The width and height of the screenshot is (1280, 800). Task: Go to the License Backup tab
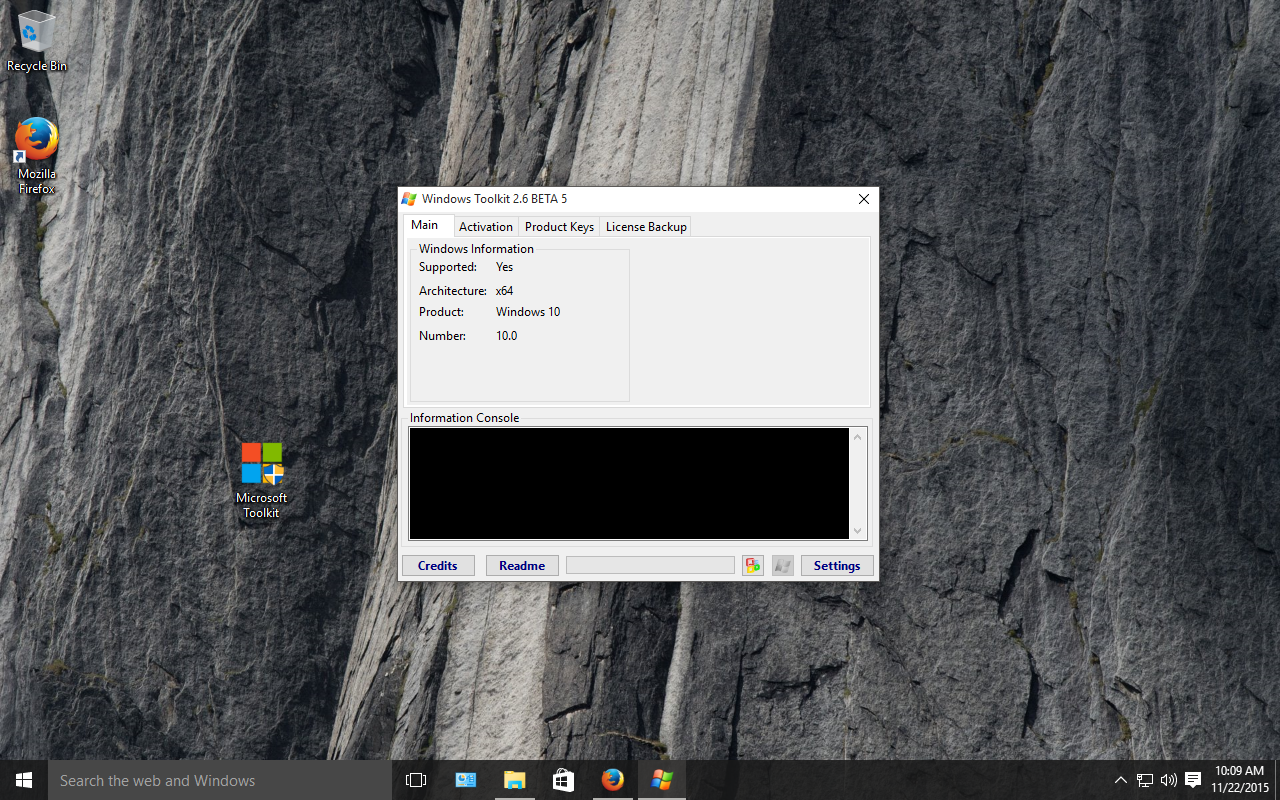point(646,227)
